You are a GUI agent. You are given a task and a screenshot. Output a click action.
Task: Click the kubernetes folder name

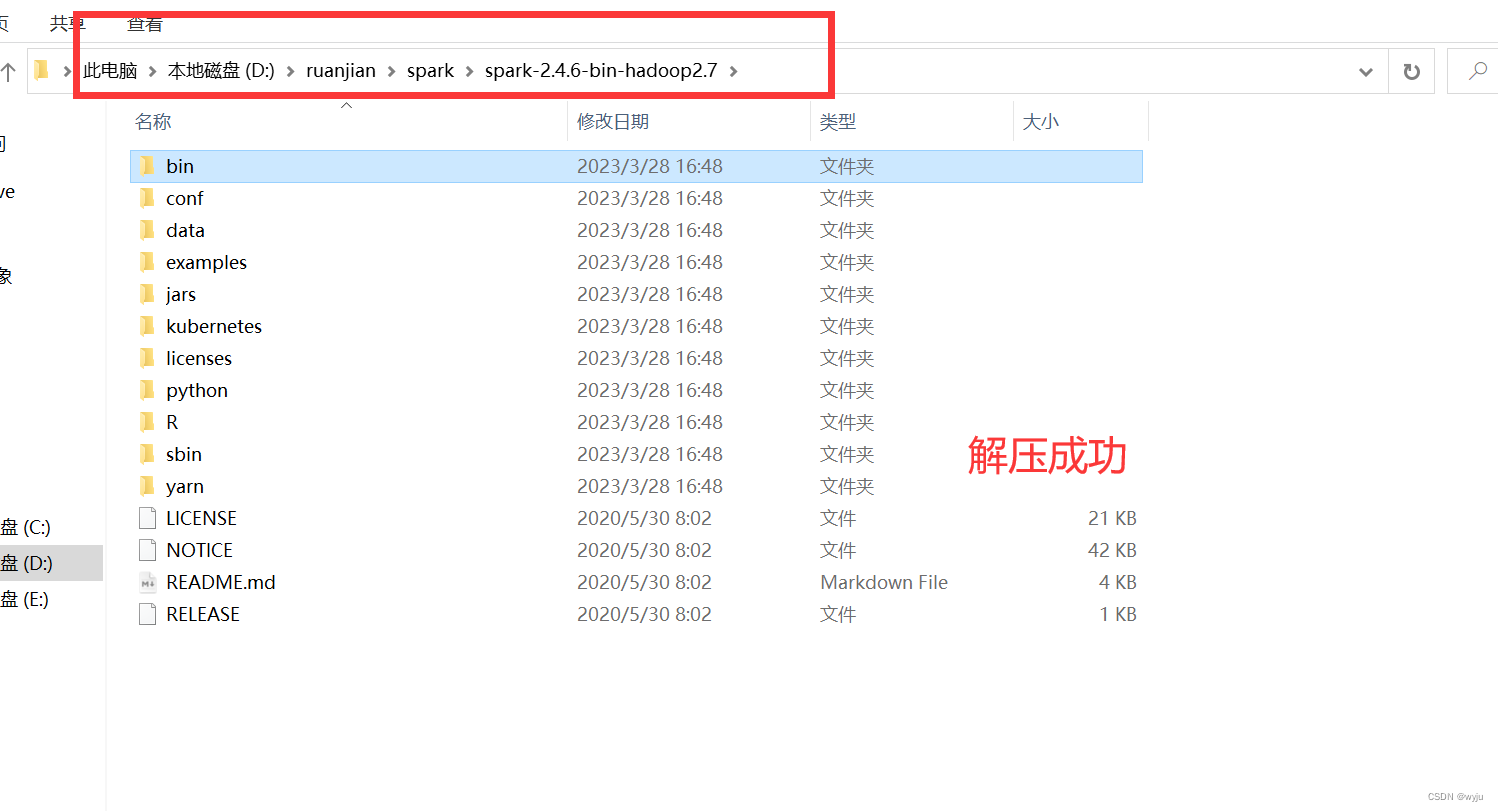(214, 326)
